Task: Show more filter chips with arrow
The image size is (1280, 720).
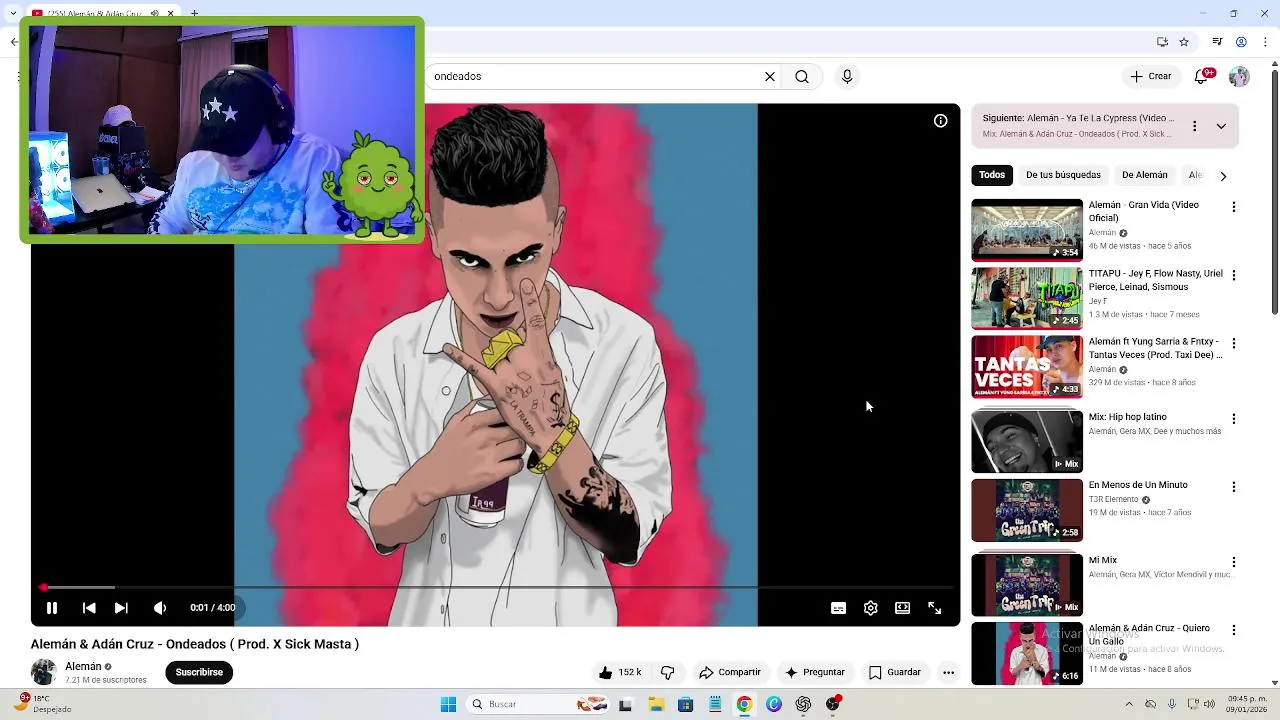Action: tap(1223, 176)
